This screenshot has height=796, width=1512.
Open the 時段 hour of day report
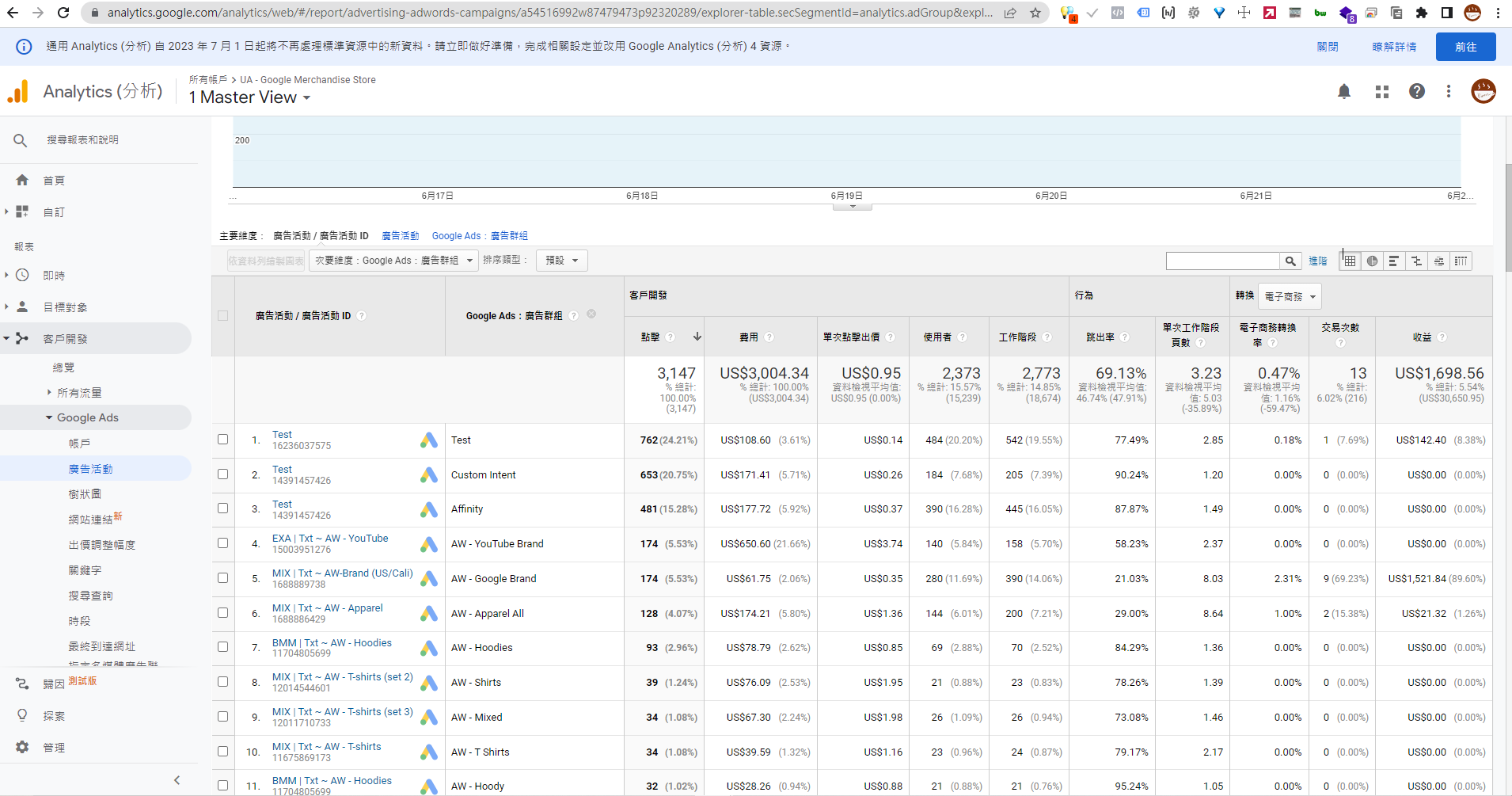pyautogui.click(x=79, y=621)
